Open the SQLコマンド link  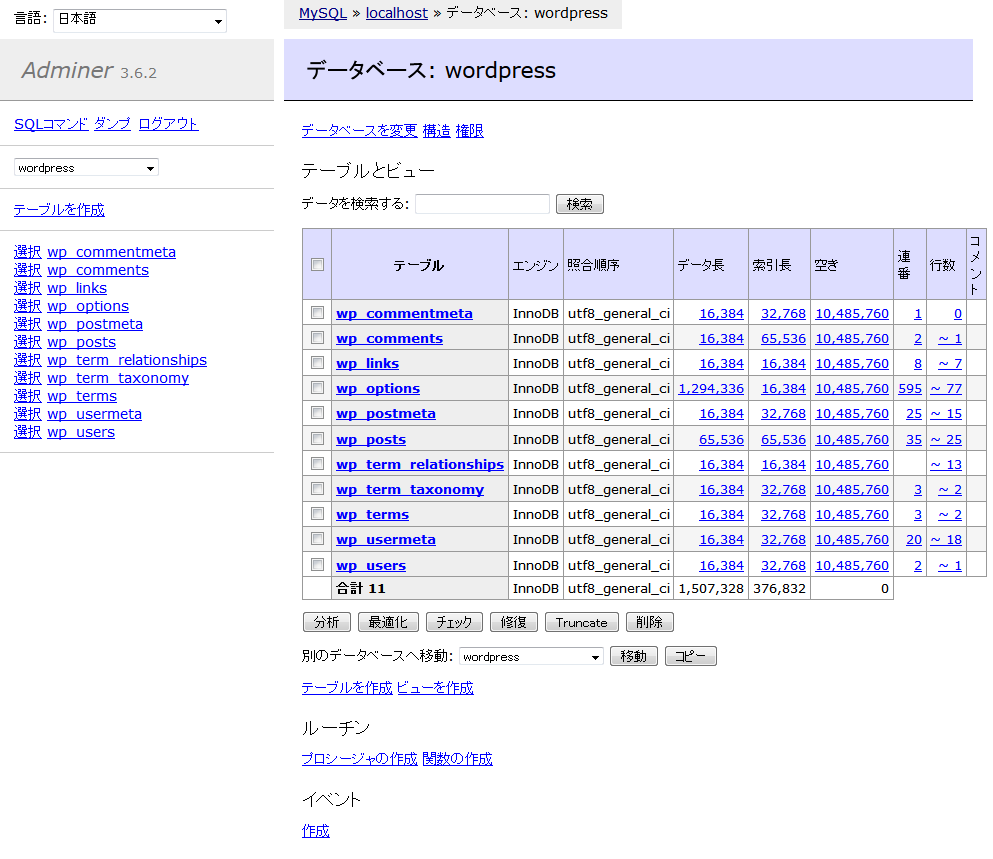pos(51,124)
